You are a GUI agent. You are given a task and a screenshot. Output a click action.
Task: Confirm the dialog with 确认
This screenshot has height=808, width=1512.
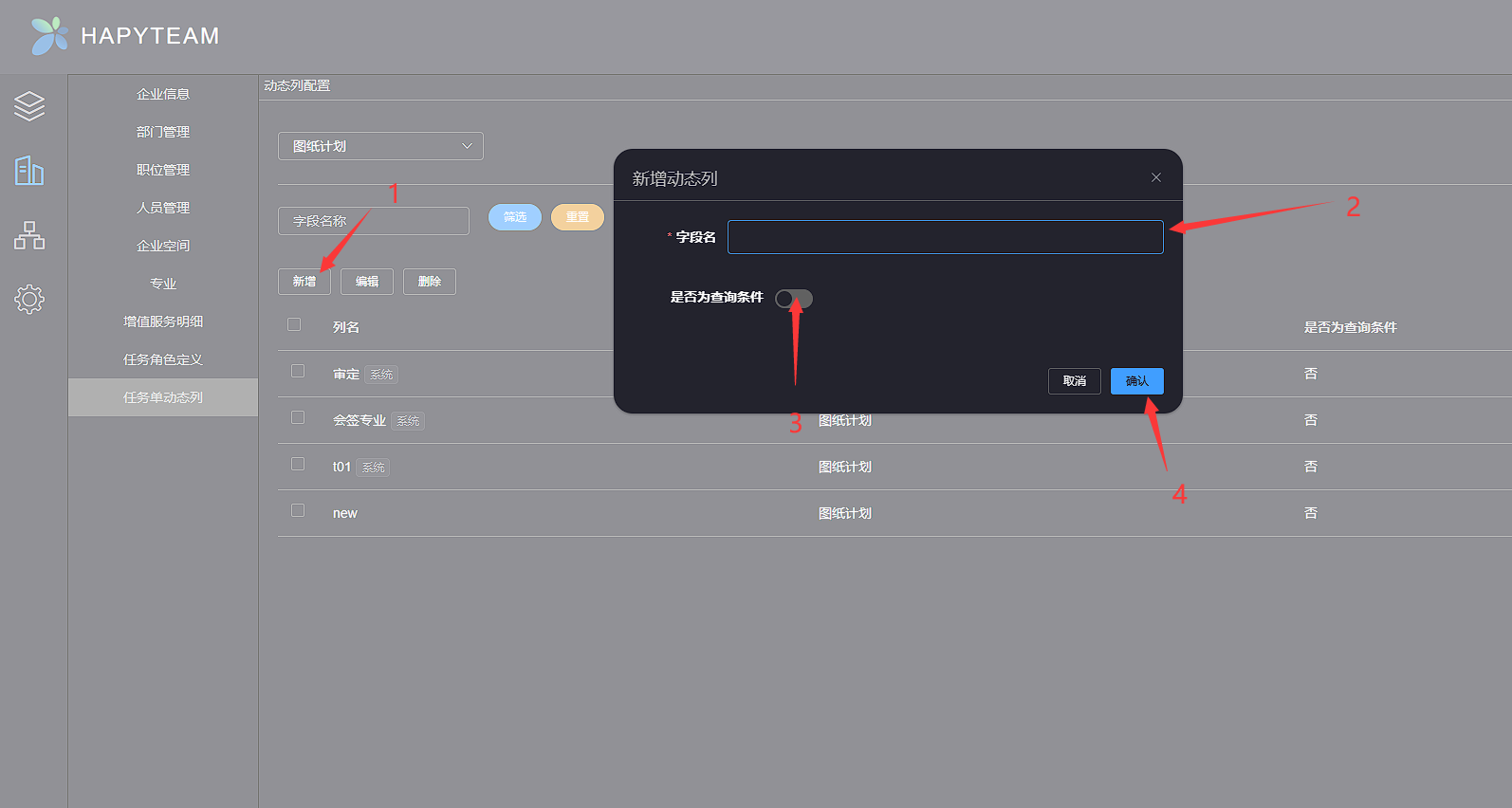pyautogui.click(x=1137, y=381)
